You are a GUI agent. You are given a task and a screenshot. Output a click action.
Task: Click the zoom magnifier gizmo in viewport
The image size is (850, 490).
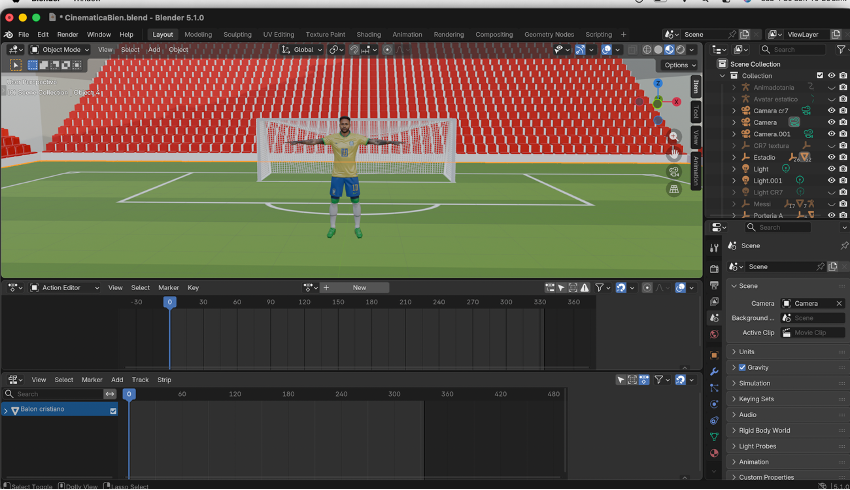coord(674,136)
